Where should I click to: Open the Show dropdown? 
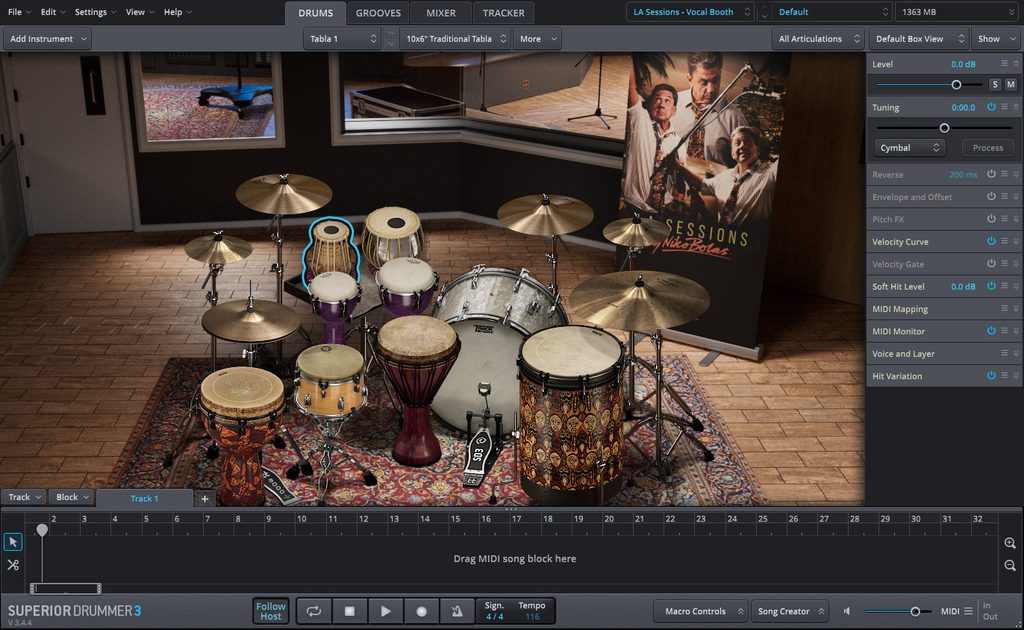click(x=997, y=39)
